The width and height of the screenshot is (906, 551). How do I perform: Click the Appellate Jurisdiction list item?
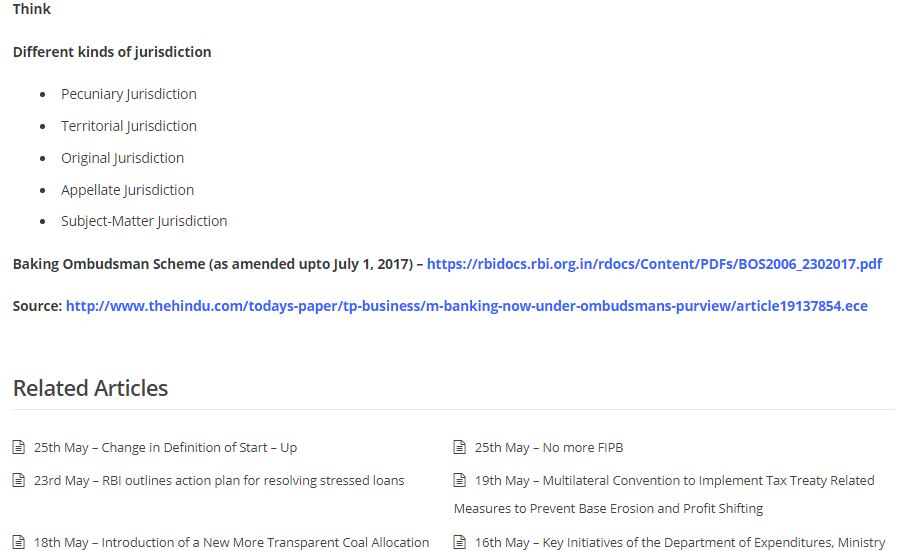[x=128, y=190]
